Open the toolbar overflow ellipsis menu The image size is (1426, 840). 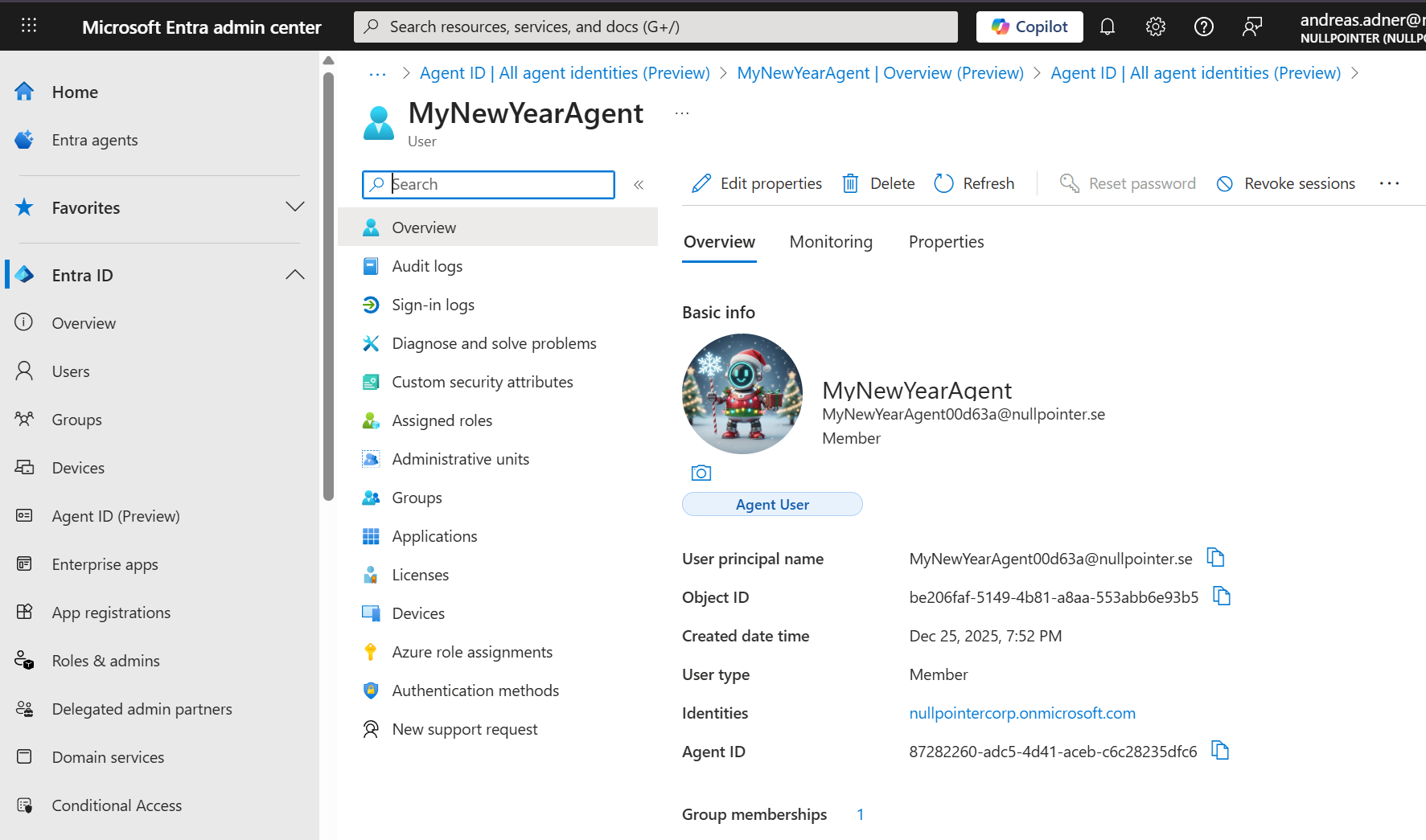click(1389, 183)
